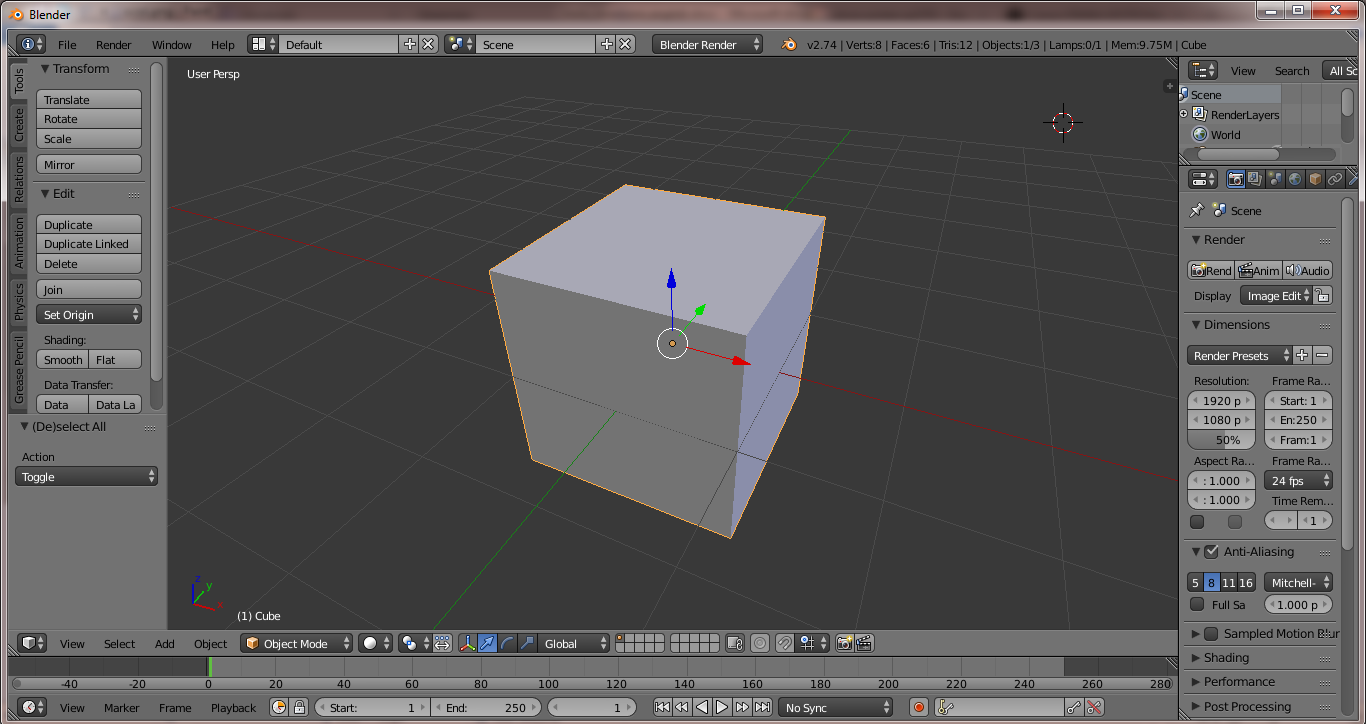Toggle snap magnet icon
The width and height of the screenshot is (1366, 724).
point(785,643)
